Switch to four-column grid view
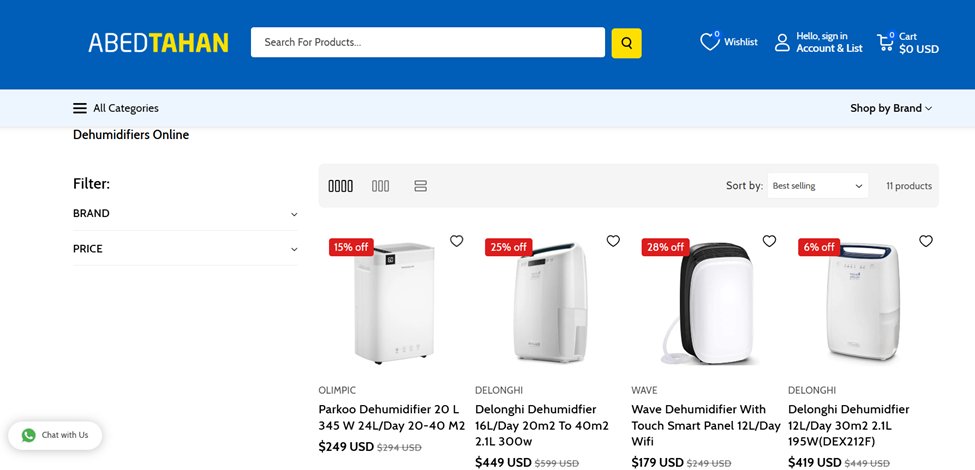The width and height of the screenshot is (975, 470). pos(340,186)
